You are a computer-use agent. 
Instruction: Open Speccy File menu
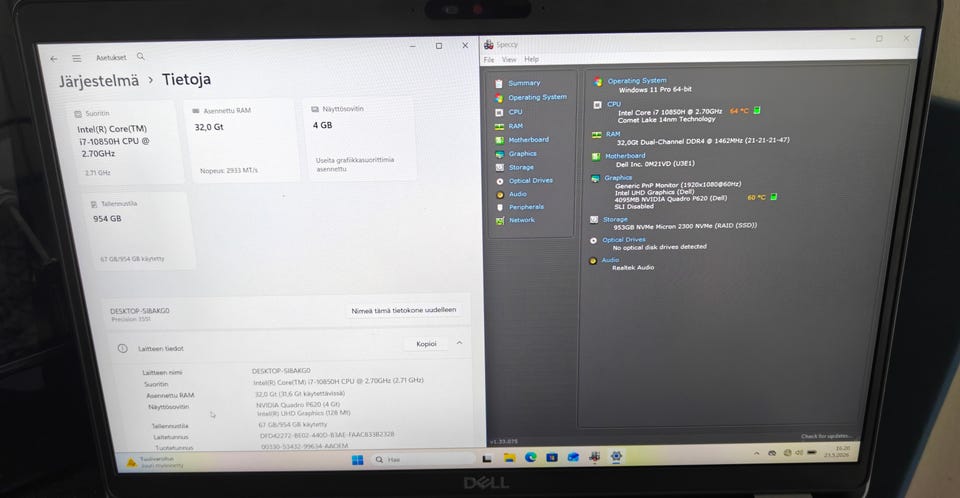[489, 59]
